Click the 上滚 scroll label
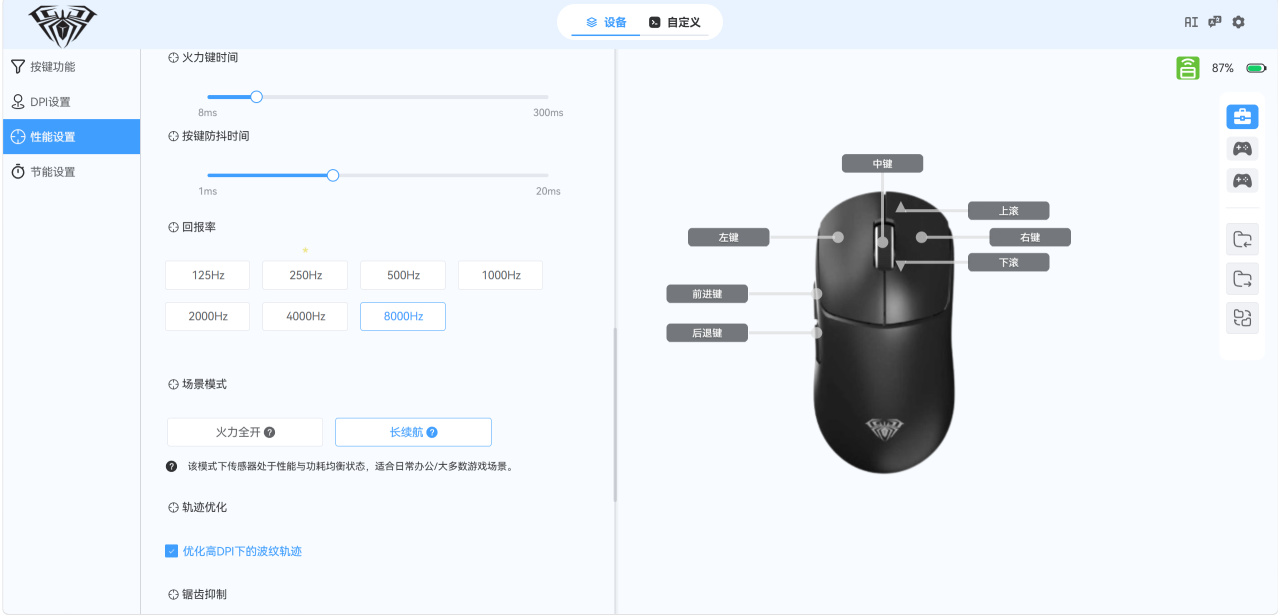 pos(1008,210)
